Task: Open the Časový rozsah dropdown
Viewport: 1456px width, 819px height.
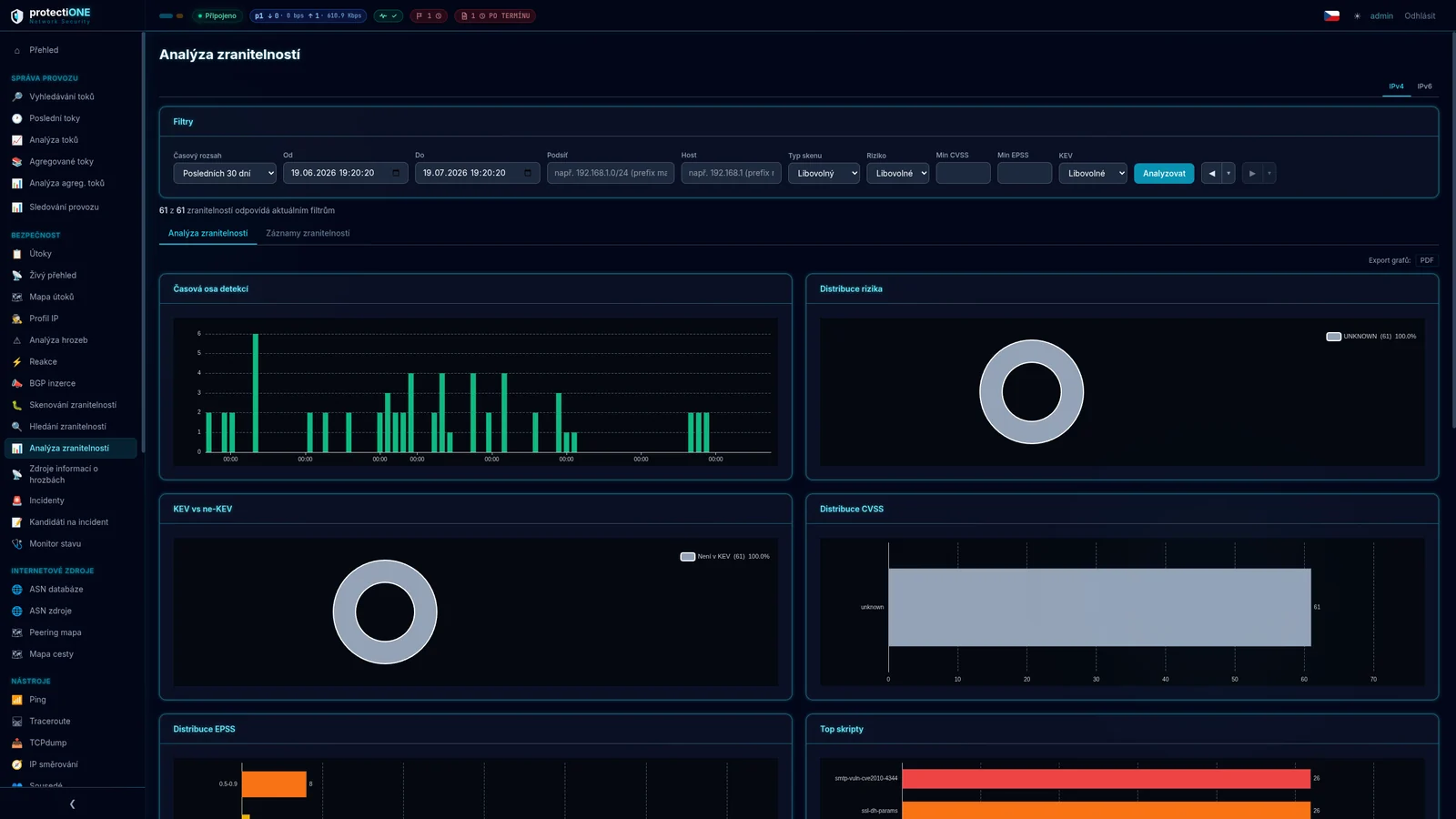Action: click(225, 173)
